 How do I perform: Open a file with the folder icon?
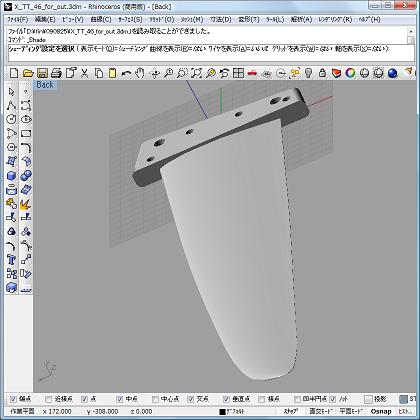pyautogui.click(x=28, y=73)
